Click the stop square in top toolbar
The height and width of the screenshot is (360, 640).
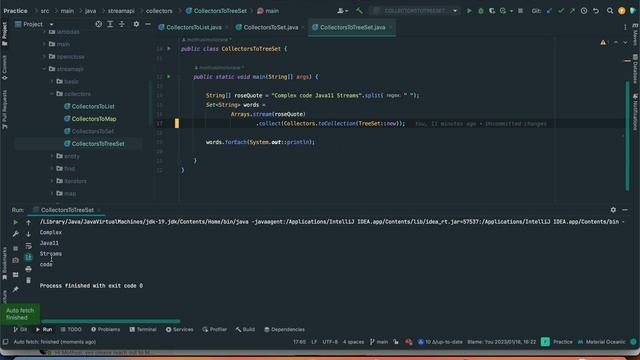tap(520, 11)
